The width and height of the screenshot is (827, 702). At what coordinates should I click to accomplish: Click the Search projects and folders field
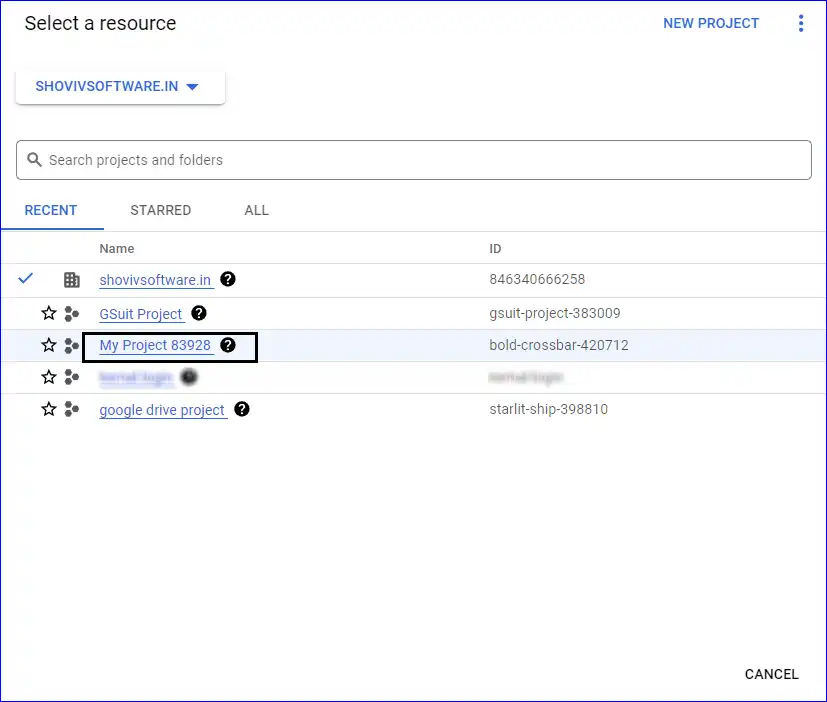click(413, 160)
